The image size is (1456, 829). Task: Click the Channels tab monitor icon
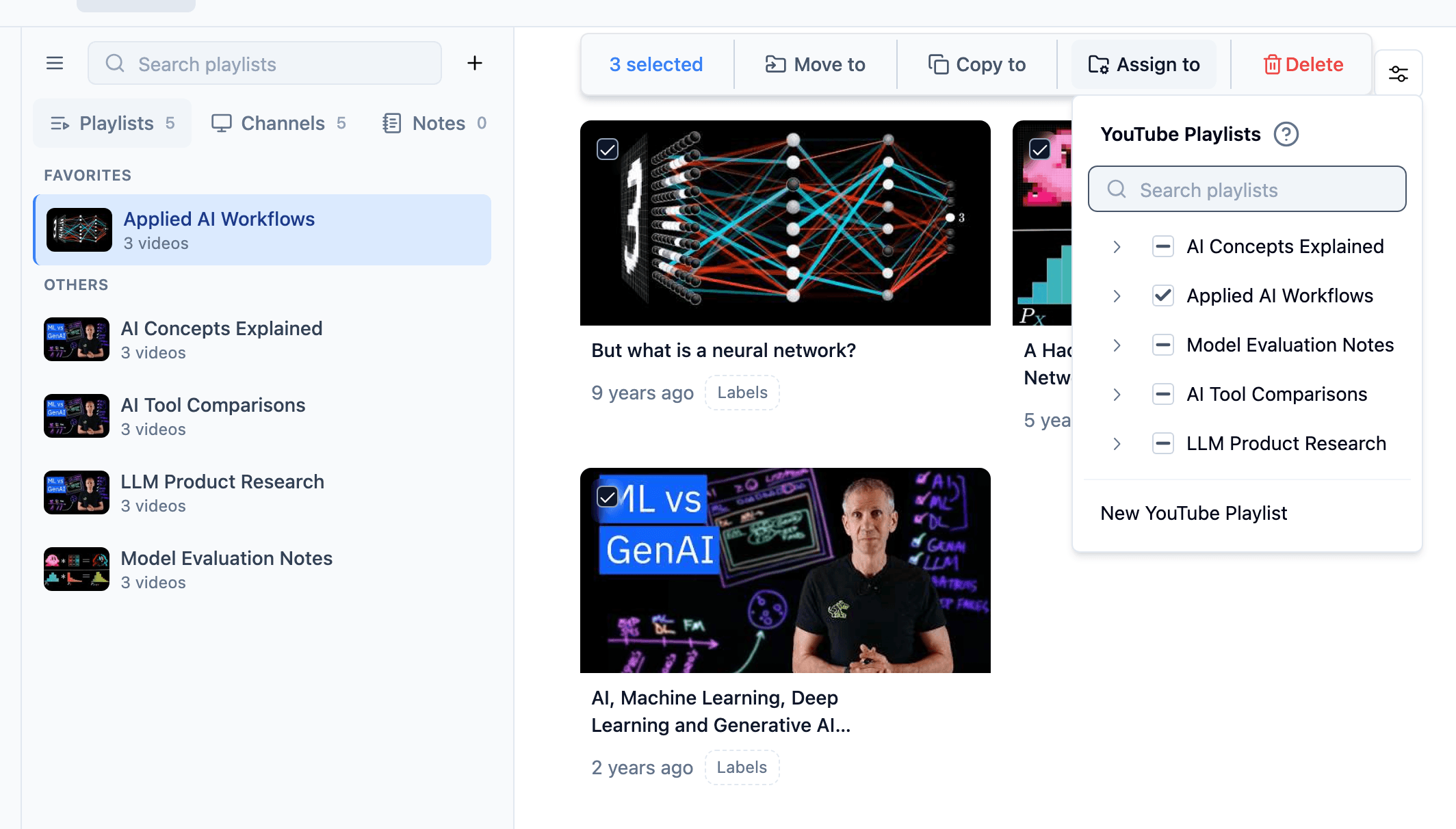[222, 123]
